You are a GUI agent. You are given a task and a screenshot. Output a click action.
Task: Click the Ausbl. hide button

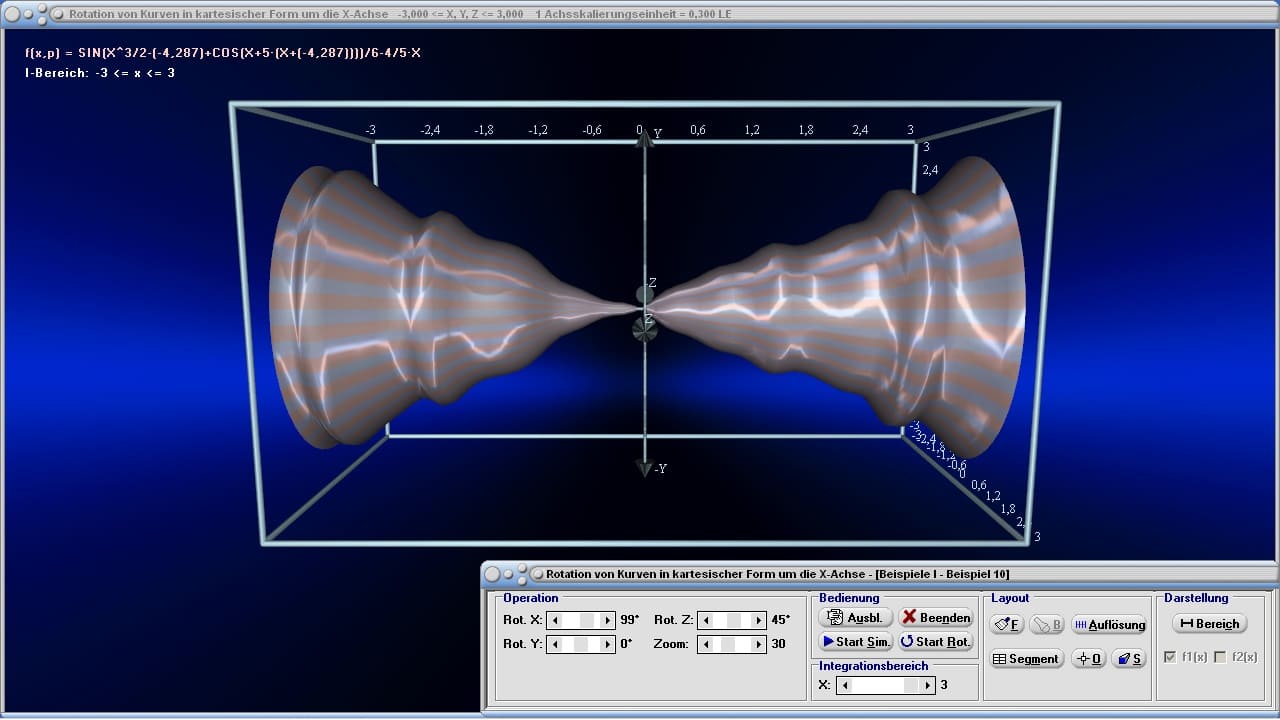pos(856,618)
